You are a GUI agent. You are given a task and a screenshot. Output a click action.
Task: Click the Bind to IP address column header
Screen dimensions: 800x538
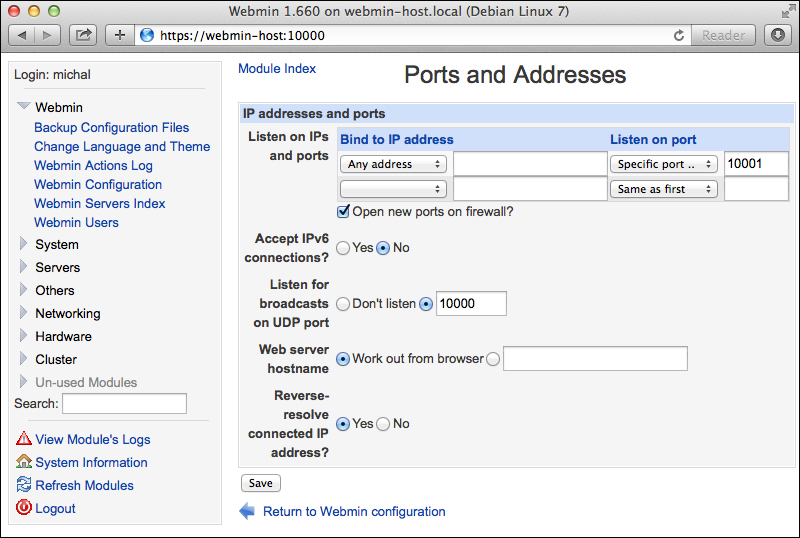396,139
